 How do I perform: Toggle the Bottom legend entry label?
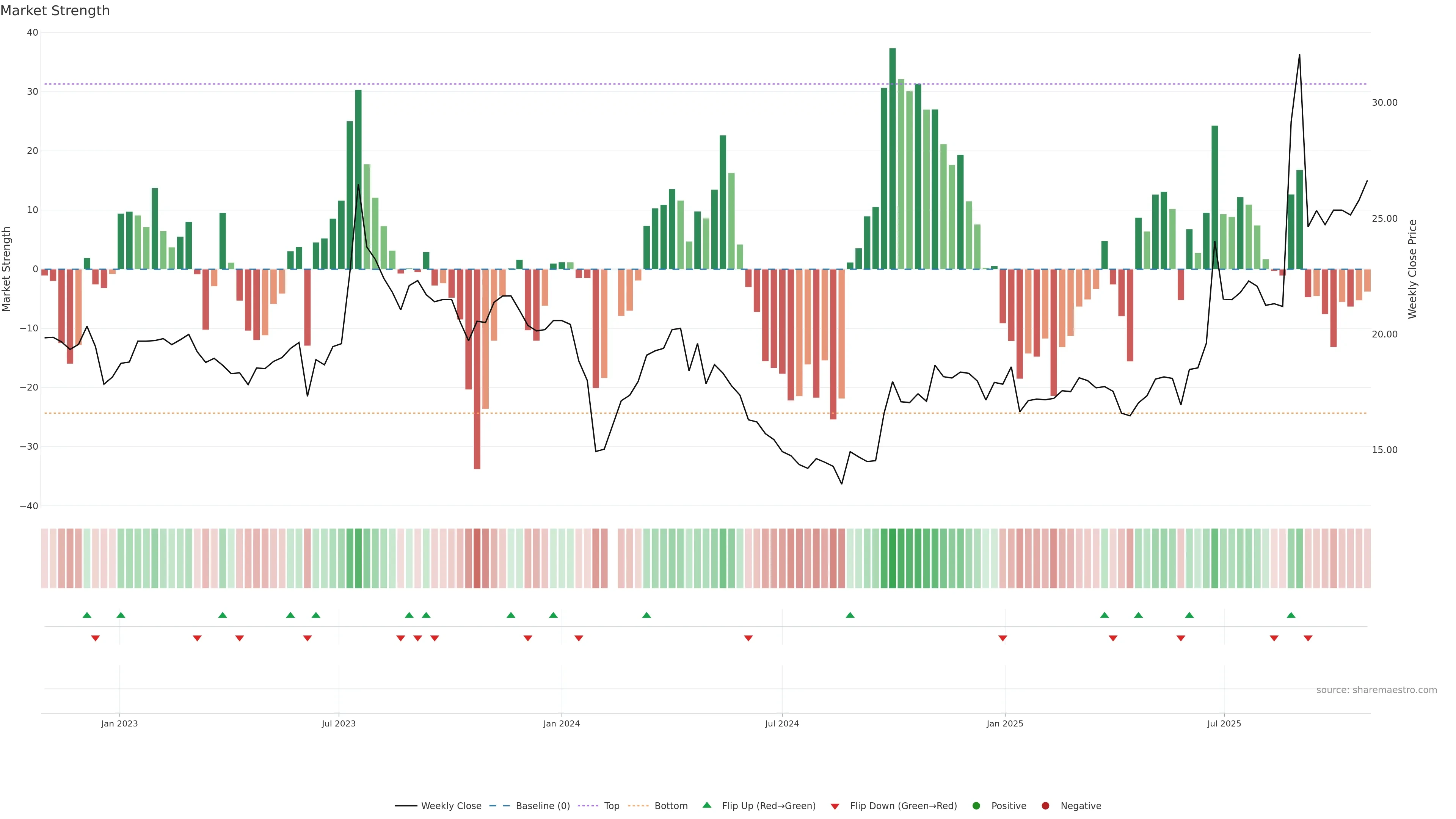pos(671,806)
